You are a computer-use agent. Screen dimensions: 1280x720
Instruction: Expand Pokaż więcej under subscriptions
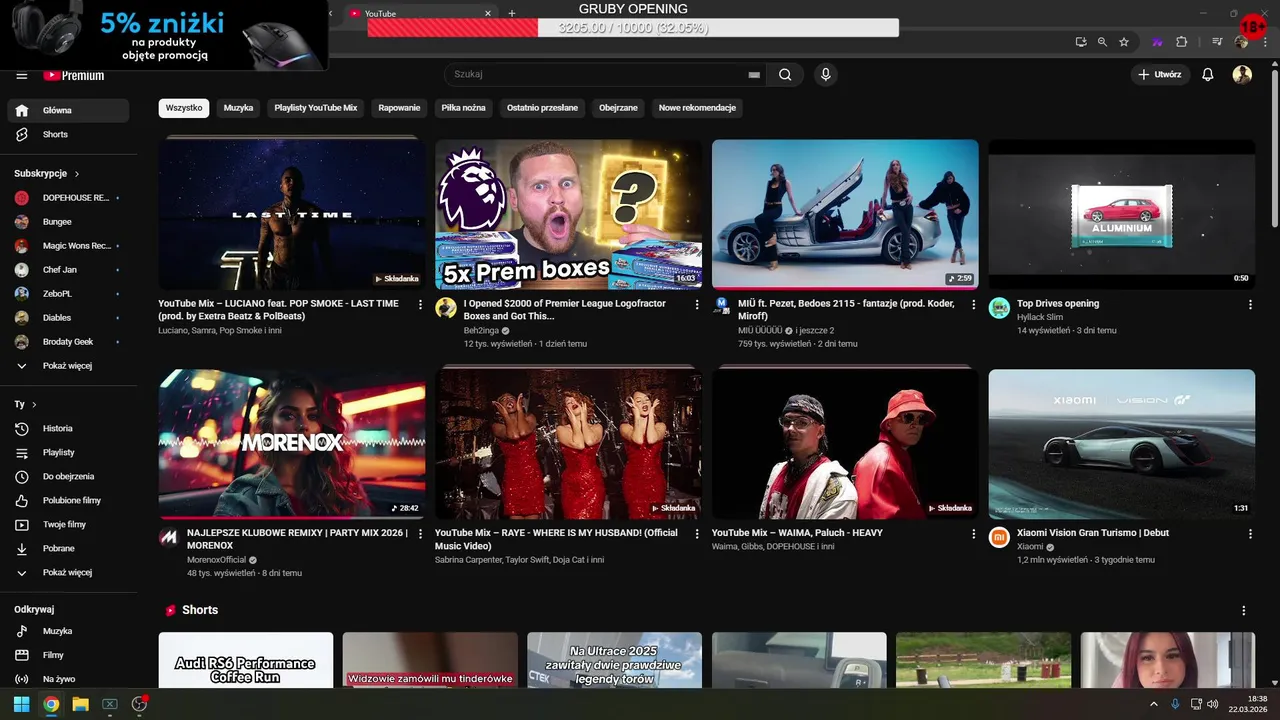click(68, 366)
